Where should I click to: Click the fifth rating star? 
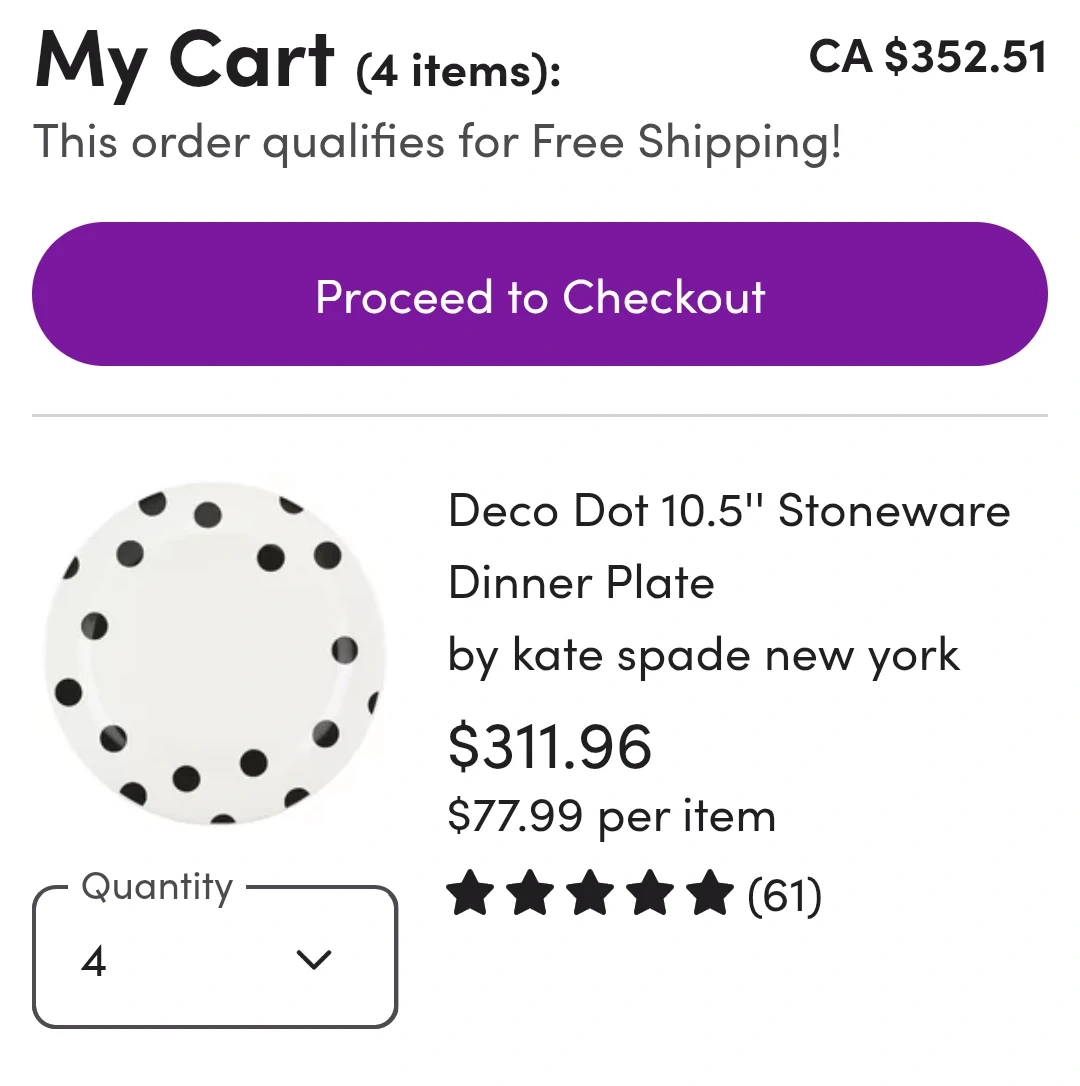pos(710,894)
